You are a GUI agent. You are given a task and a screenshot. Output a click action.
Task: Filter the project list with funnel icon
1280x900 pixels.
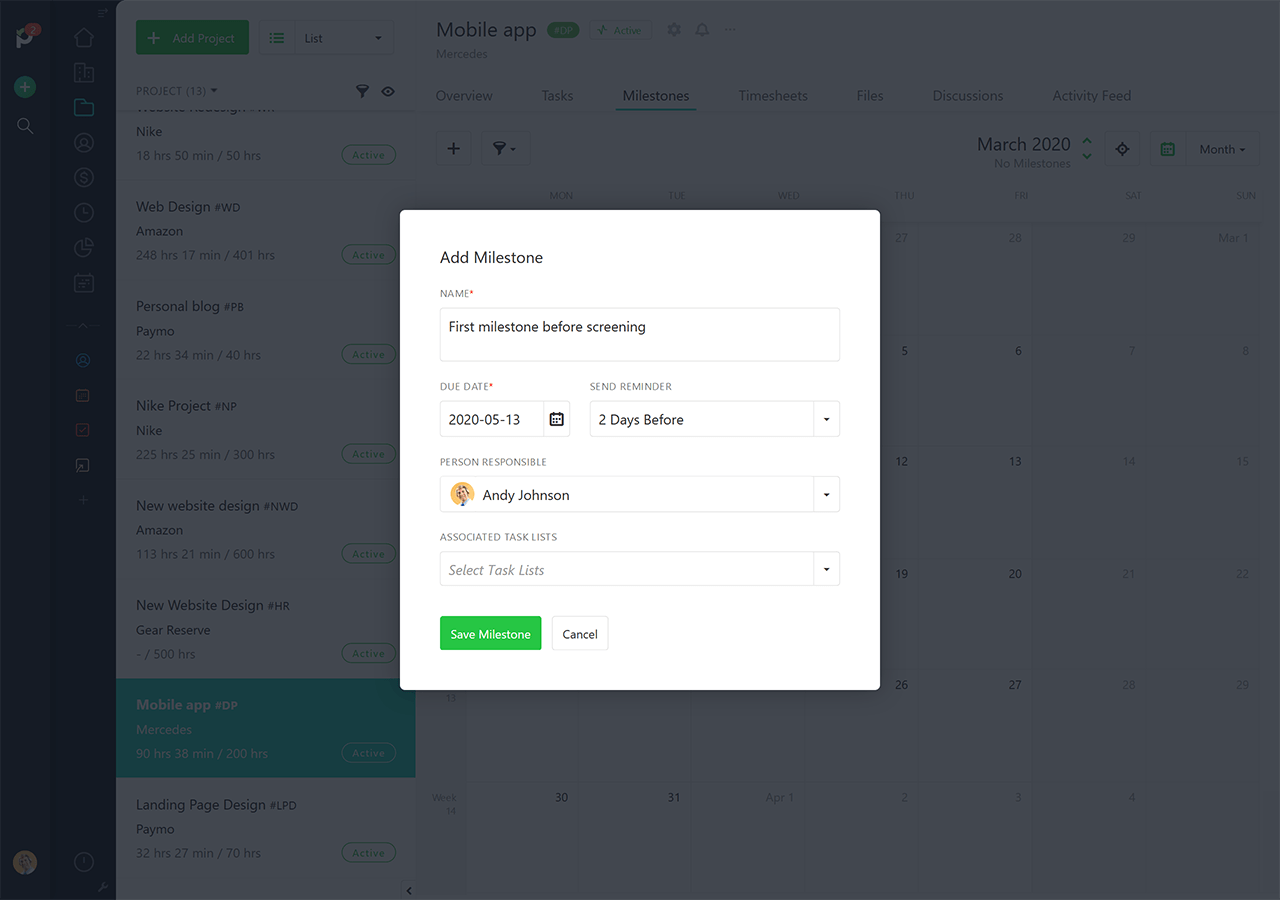(363, 91)
